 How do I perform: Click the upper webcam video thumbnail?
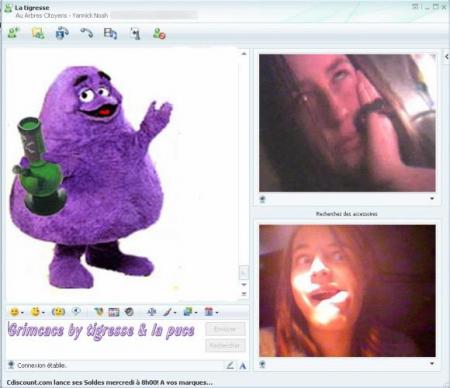point(347,123)
